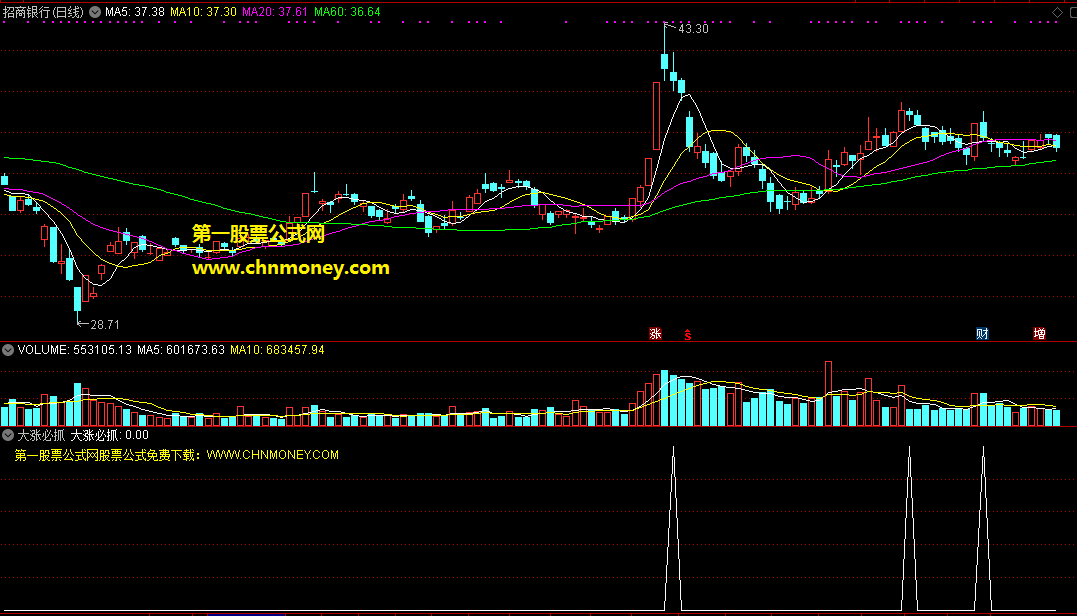Click the MA10: 37.30 label
This screenshot has width=1077, height=616.
[x=203, y=12]
